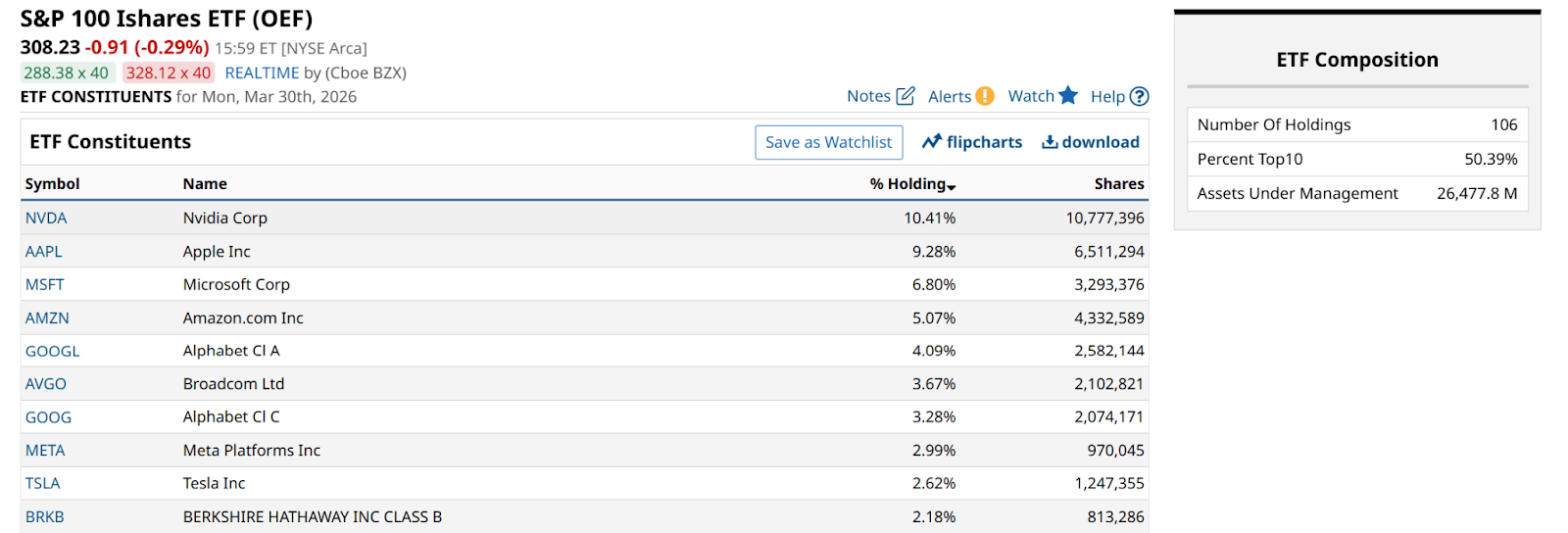Click the 50.39% Top10 value
The width and height of the screenshot is (1568, 533).
[1491, 159]
